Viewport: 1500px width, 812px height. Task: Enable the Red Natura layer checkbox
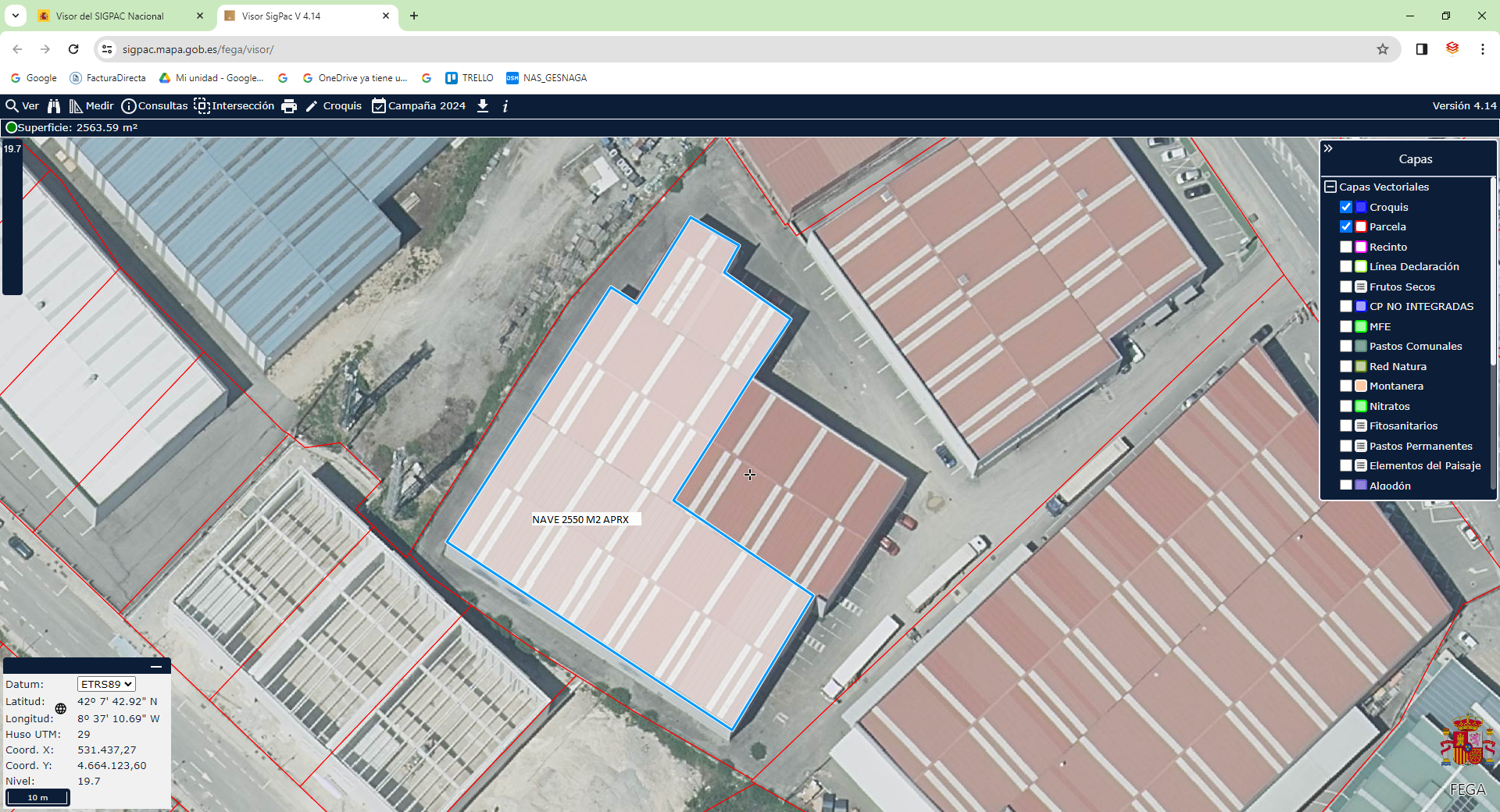click(x=1346, y=366)
